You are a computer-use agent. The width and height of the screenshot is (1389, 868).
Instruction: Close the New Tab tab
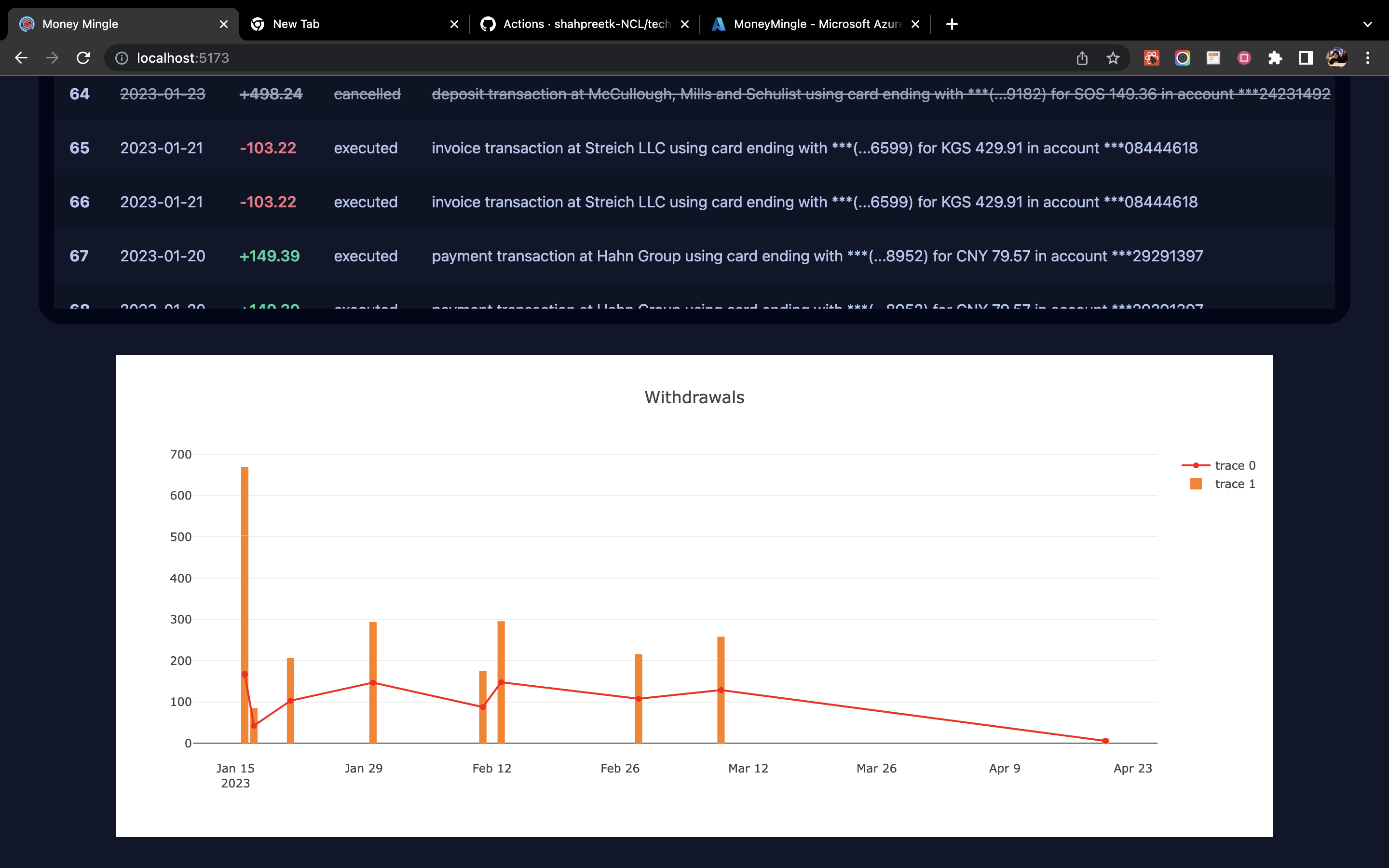click(x=454, y=24)
